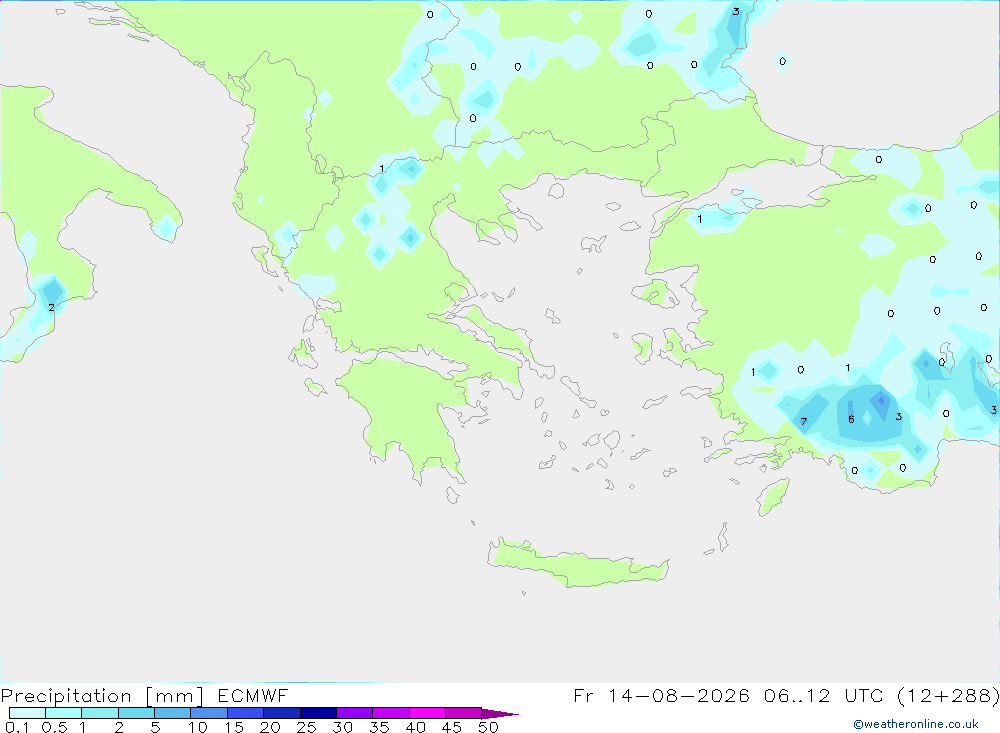Open the weatheronline.co.uk copyright link
1000x733 pixels.
[916, 724]
